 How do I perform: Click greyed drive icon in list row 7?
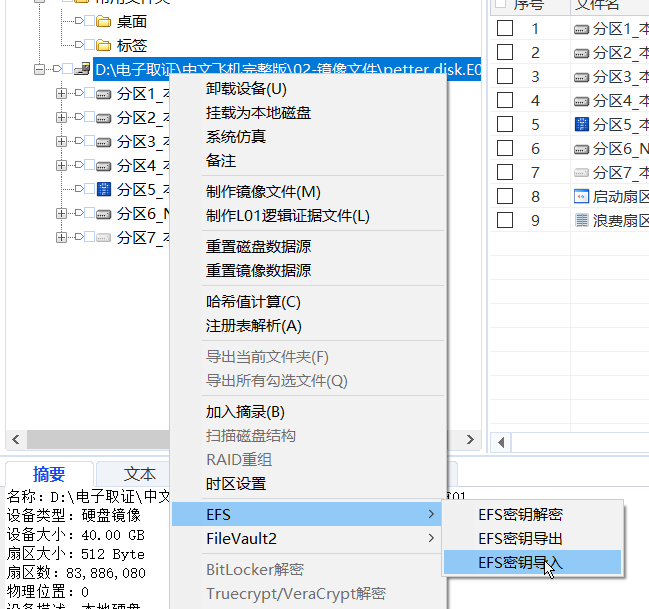[x=582, y=172]
